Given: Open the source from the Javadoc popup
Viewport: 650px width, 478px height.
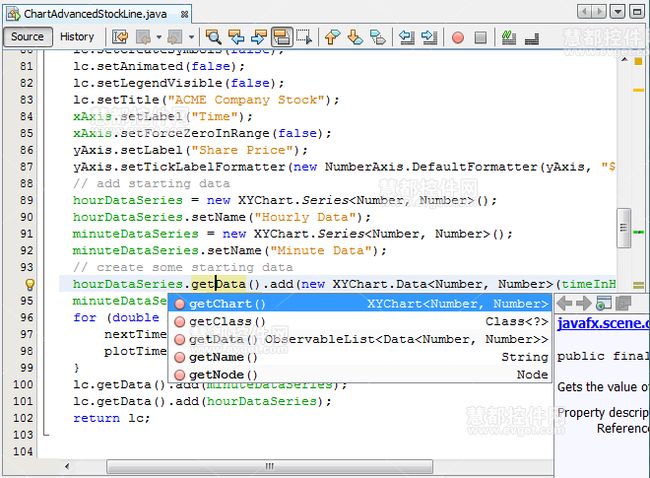Looking at the screenshot, I should 623,303.
